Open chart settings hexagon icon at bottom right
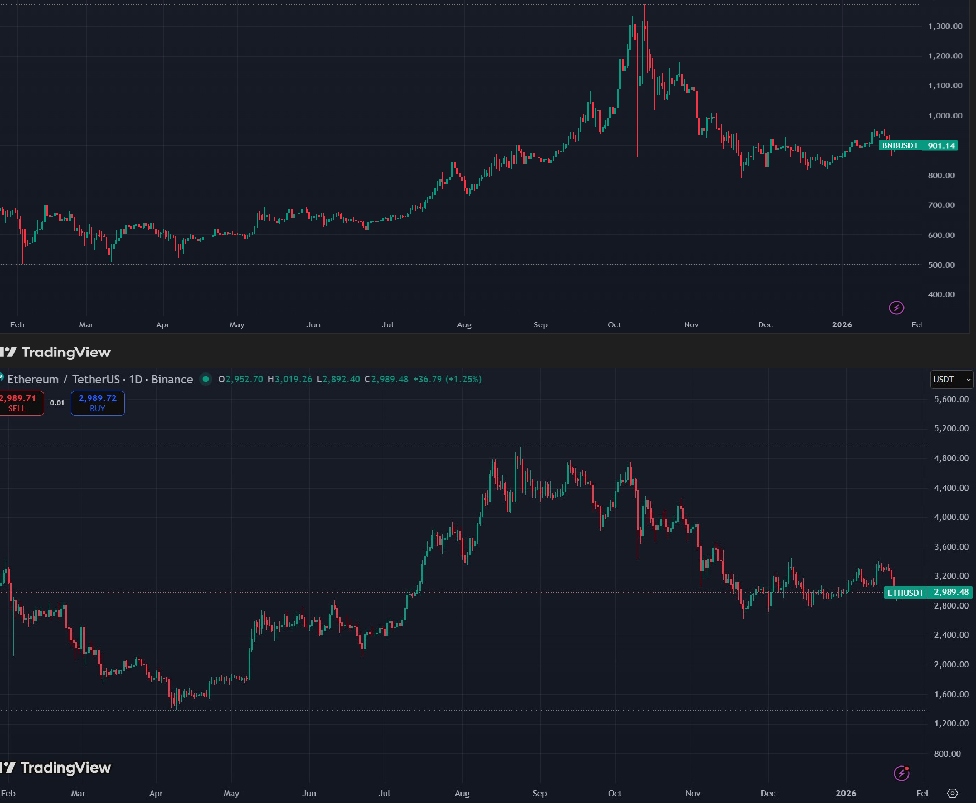Viewport: 976px width, 803px height. tap(952, 792)
